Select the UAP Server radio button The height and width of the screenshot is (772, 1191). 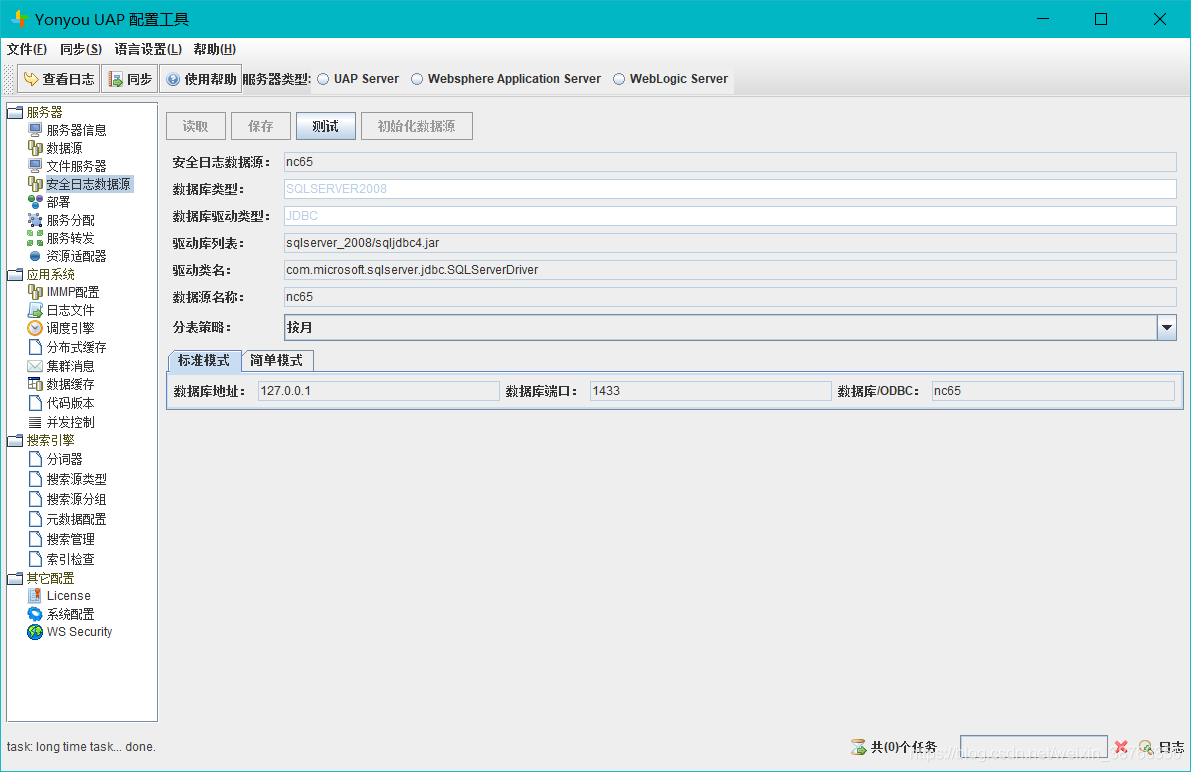click(x=323, y=79)
